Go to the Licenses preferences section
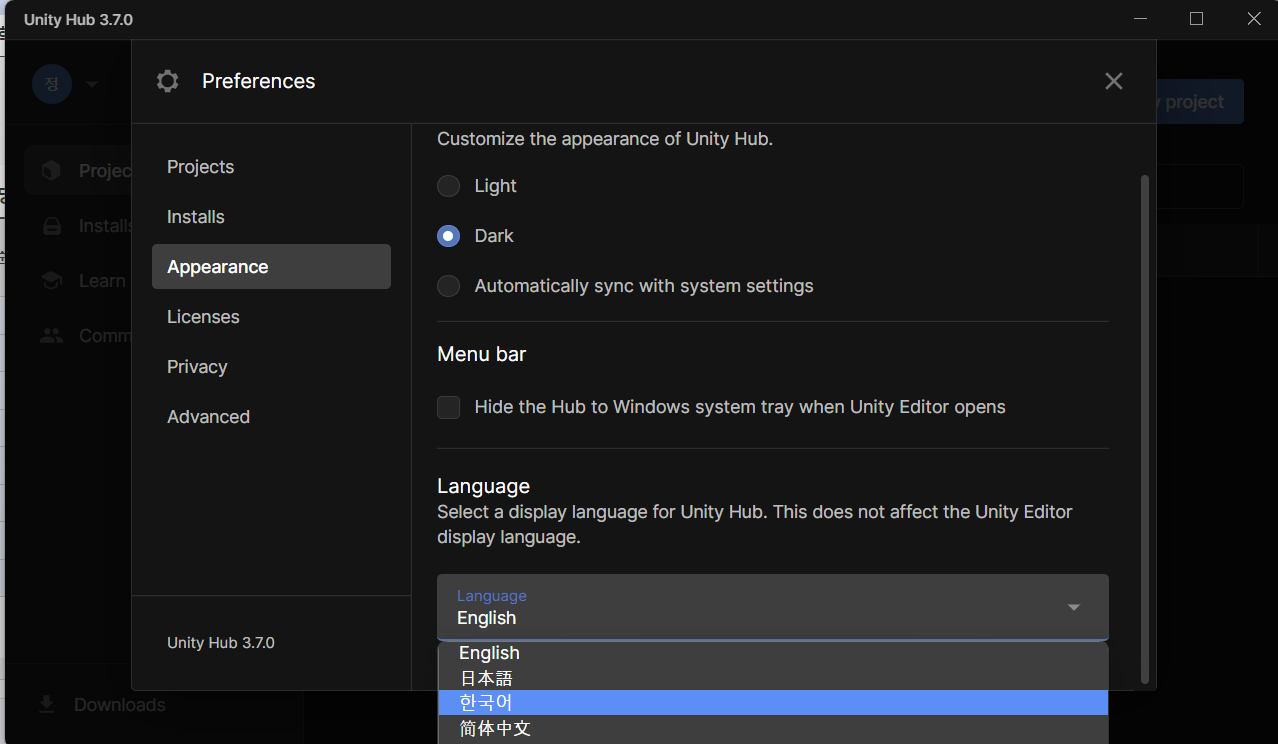This screenshot has height=744, width=1278. coord(271,317)
